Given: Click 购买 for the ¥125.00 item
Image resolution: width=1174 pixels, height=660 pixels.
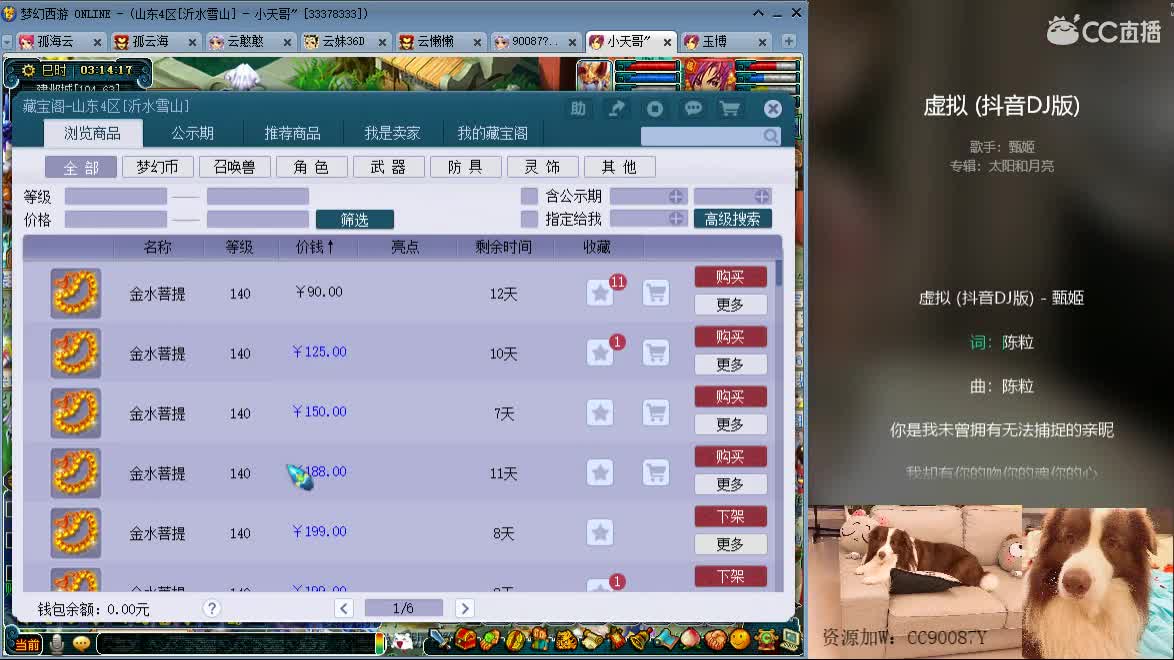Looking at the screenshot, I should 731,337.
